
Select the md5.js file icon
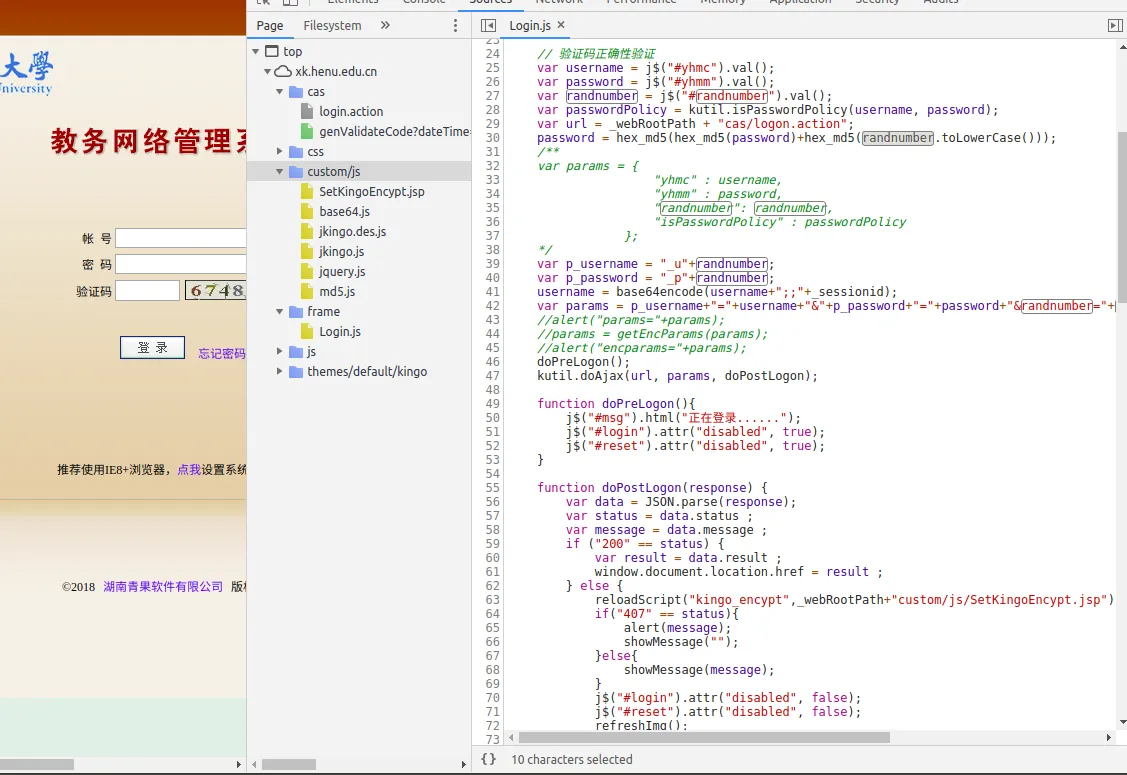[x=309, y=291]
